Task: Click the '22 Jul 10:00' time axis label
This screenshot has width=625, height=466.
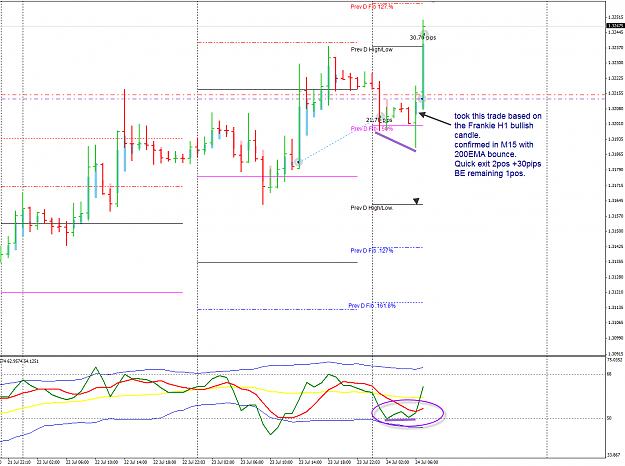Action: point(106,462)
